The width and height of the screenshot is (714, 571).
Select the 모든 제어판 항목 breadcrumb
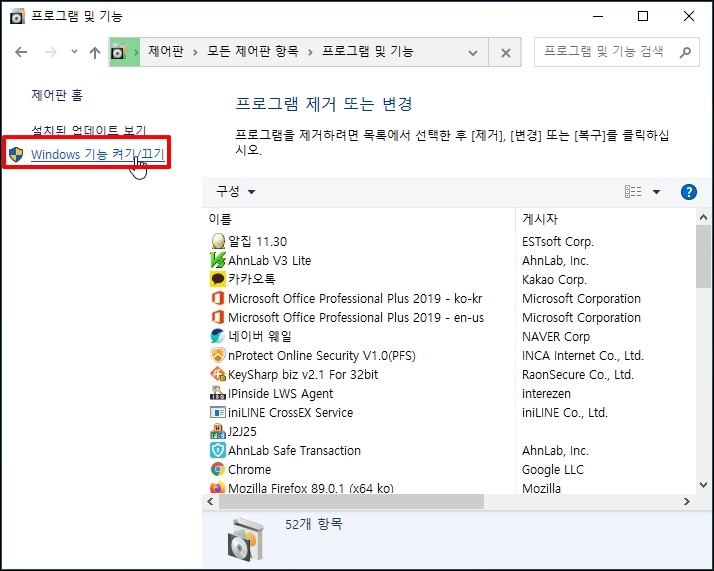click(253, 51)
